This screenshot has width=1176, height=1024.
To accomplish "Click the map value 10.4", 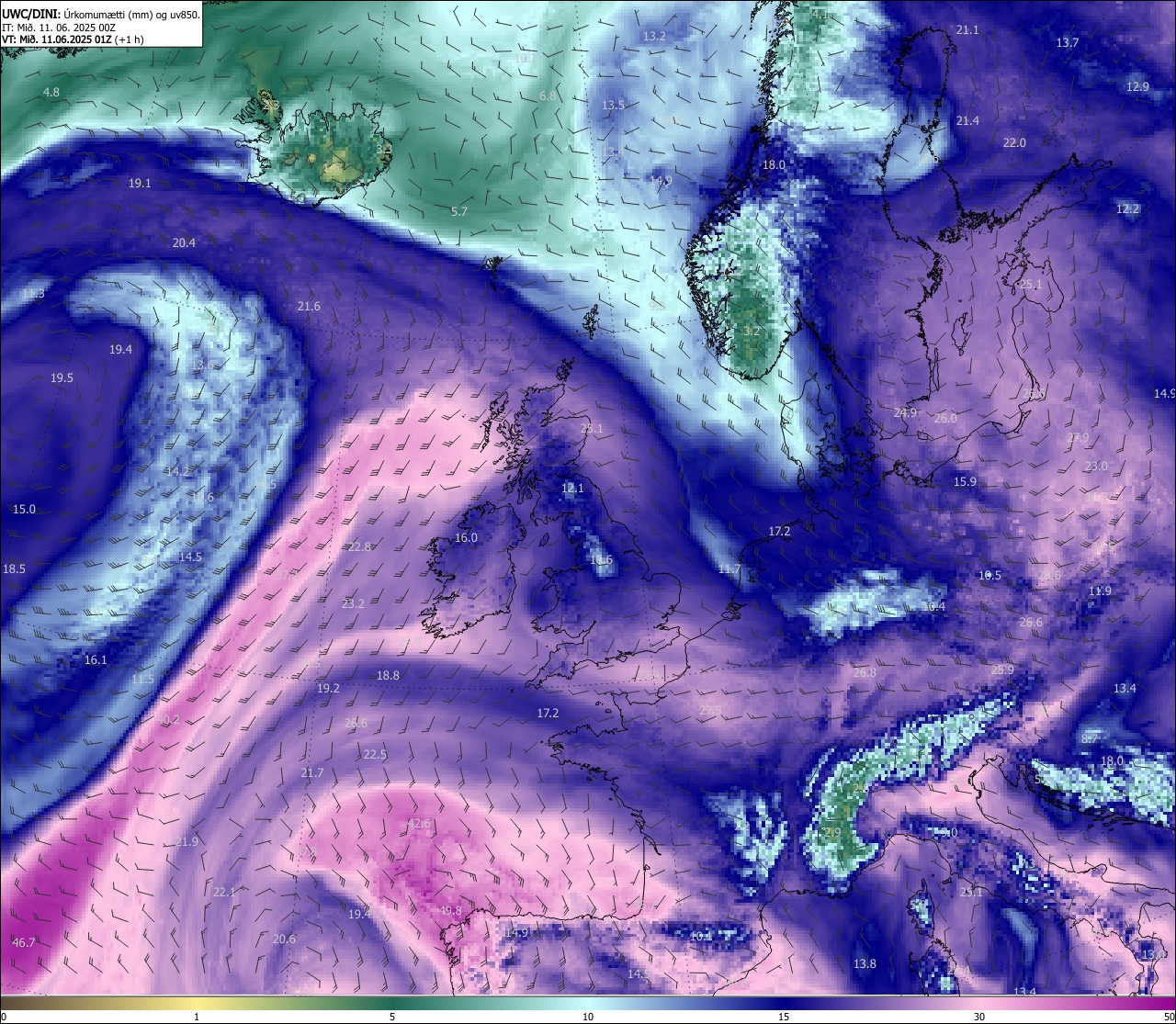I will coord(933,607).
